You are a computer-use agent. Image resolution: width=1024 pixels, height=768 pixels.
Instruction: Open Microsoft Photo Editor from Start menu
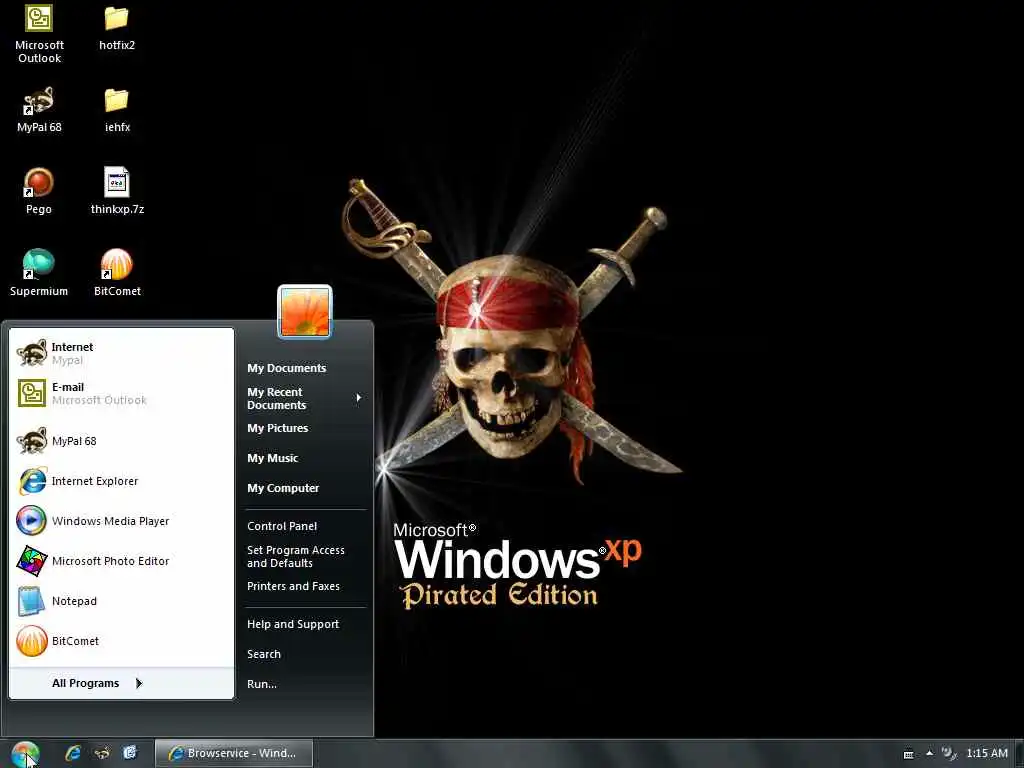pos(121,561)
